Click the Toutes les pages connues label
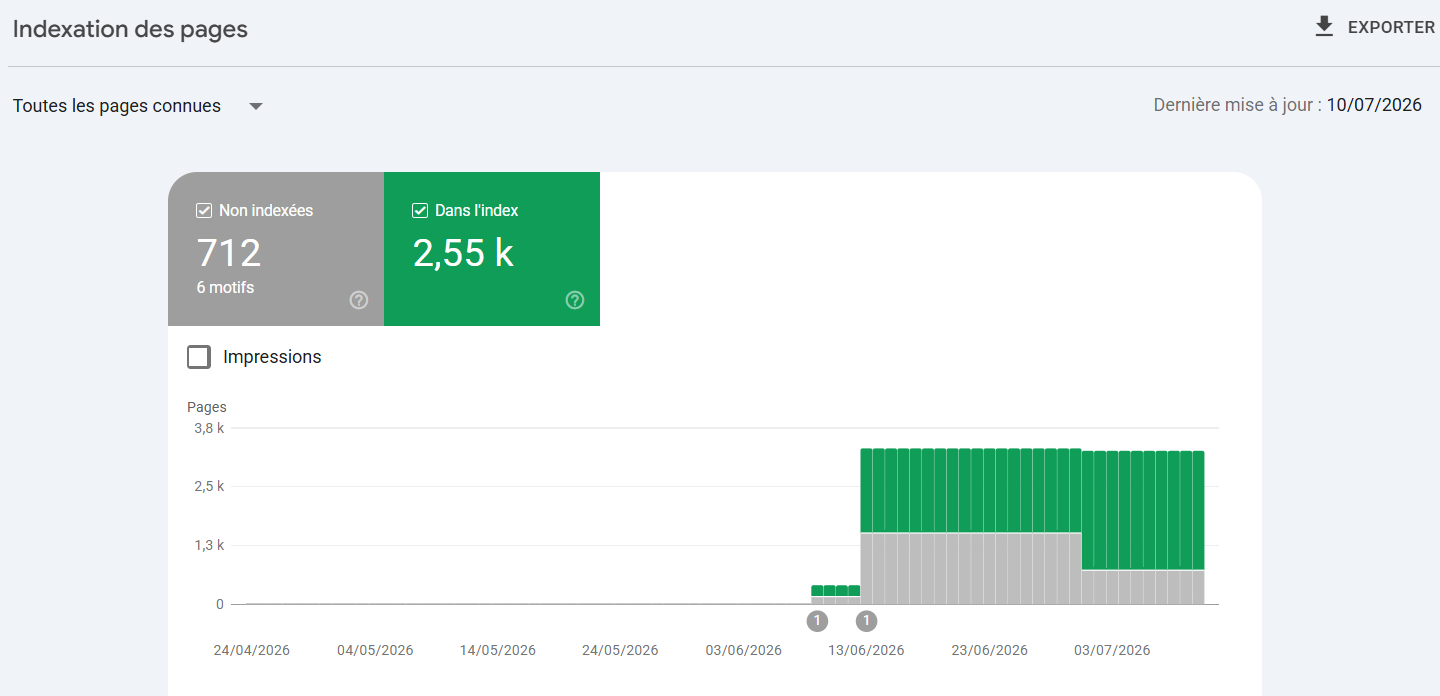 pos(117,106)
